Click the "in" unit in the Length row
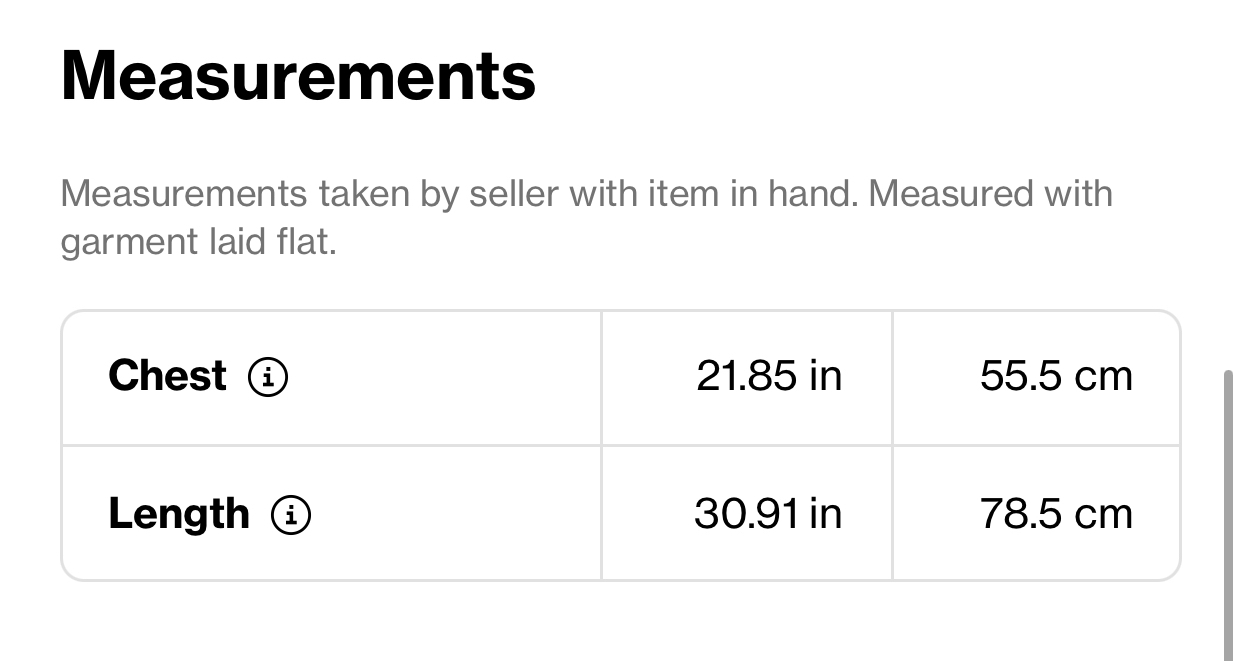The width and height of the screenshot is (1242, 661). [x=826, y=514]
